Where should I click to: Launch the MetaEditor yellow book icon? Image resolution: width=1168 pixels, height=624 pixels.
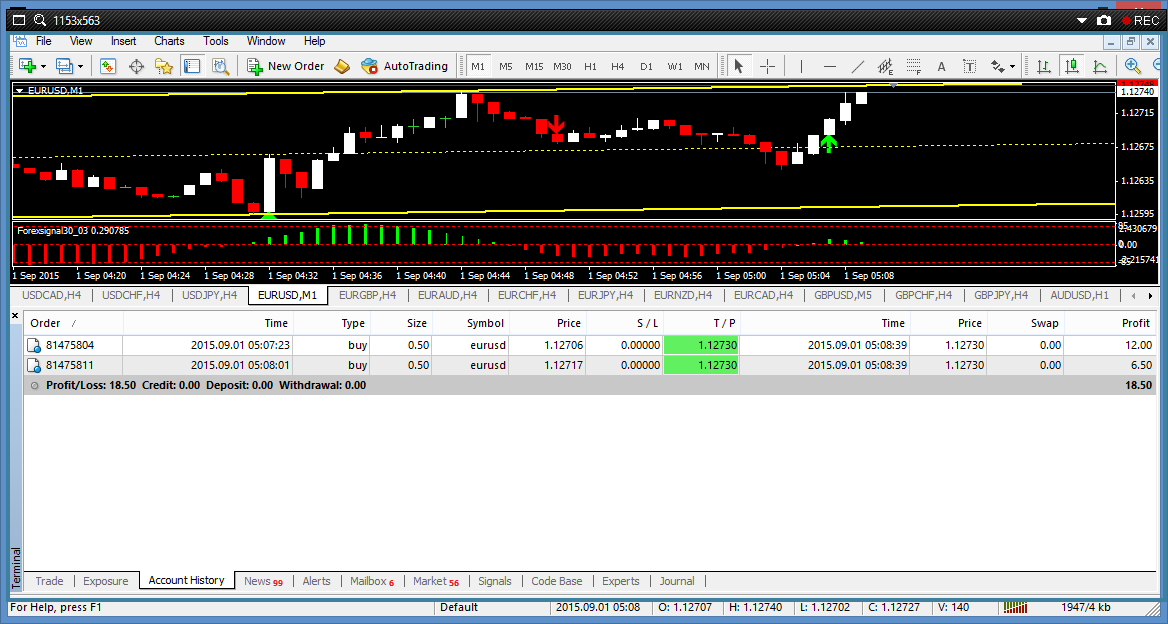coord(342,66)
